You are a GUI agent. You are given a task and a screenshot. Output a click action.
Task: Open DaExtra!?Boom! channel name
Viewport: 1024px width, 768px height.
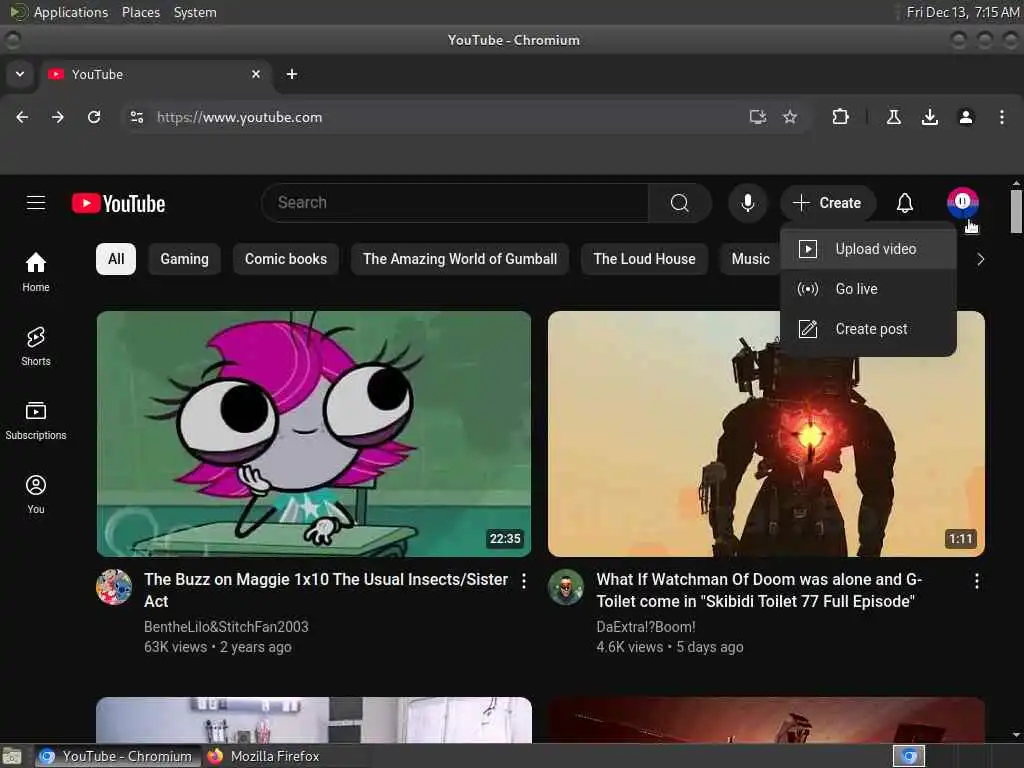(x=646, y=627)
